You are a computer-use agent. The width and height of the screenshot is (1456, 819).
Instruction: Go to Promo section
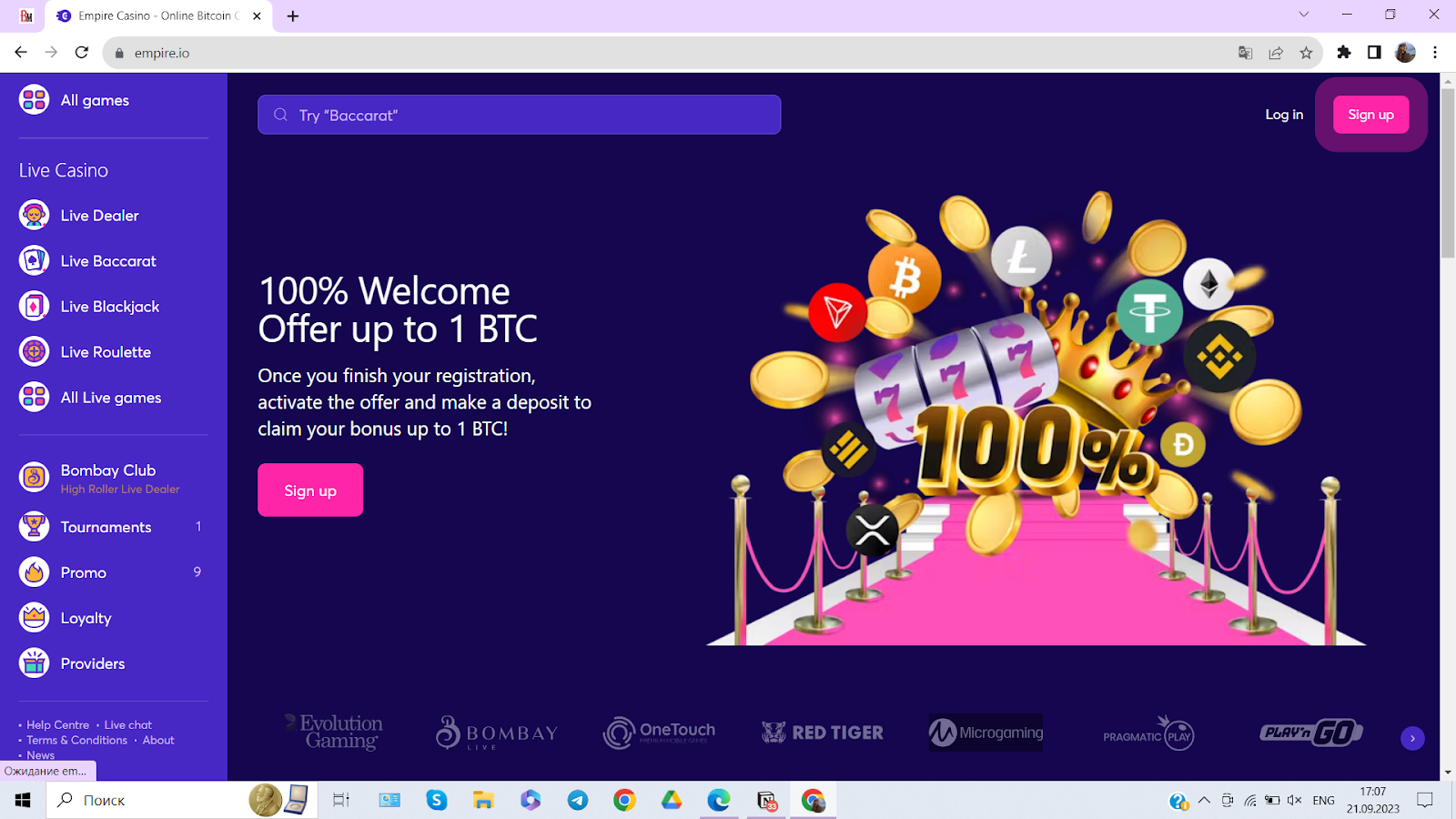(84, 572)
